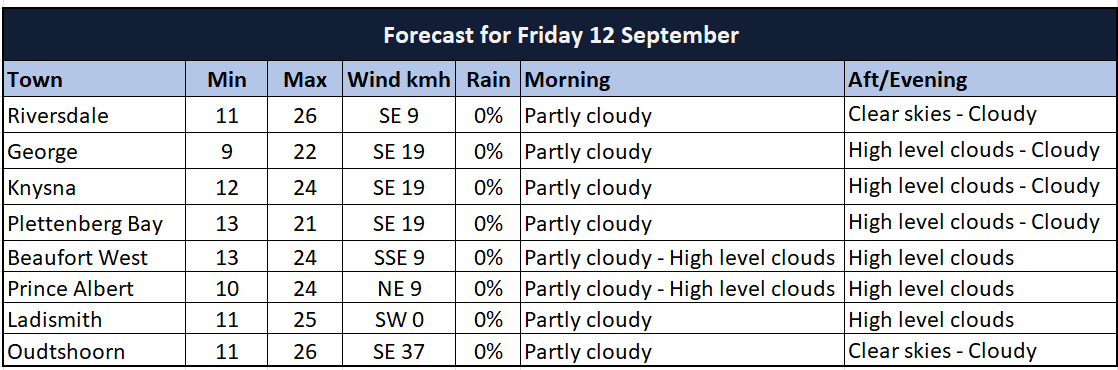Select the Max column header cell

coord(305,79)
